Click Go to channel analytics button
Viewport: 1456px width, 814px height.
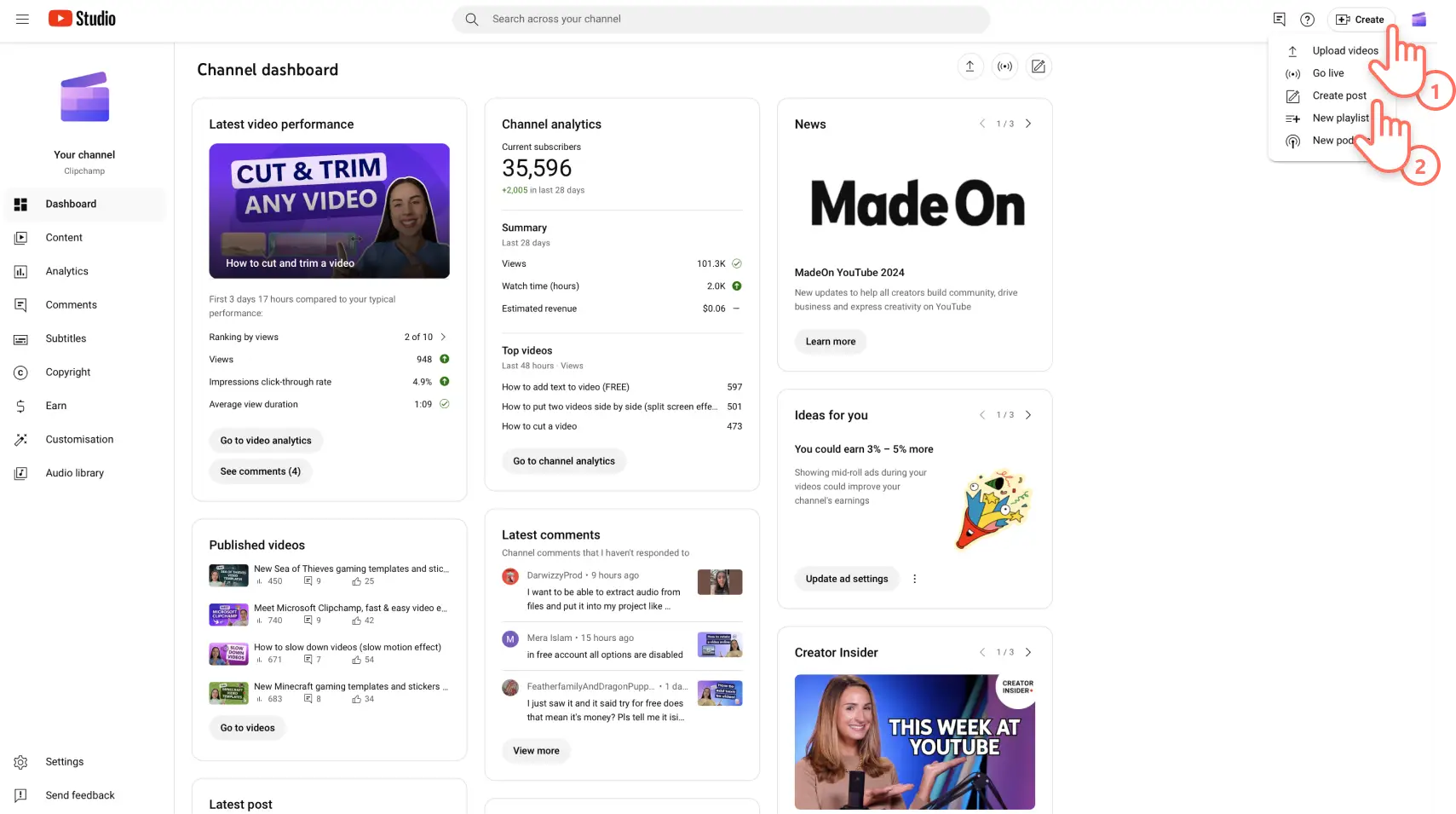pos(564,461)
